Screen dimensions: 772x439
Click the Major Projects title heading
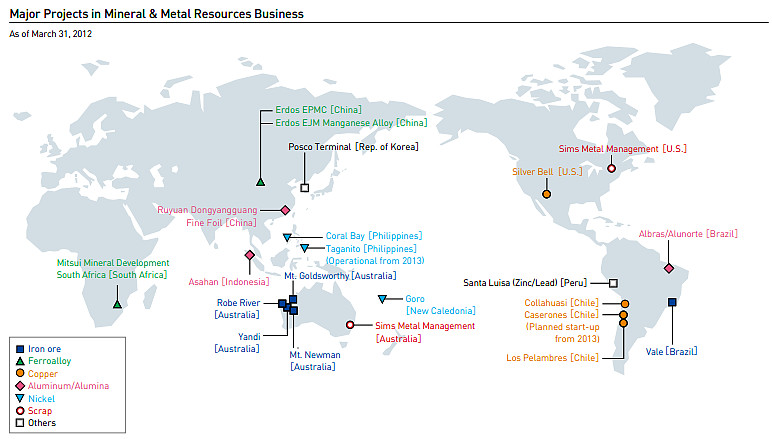pyautogui.click(x=157, y=14)
